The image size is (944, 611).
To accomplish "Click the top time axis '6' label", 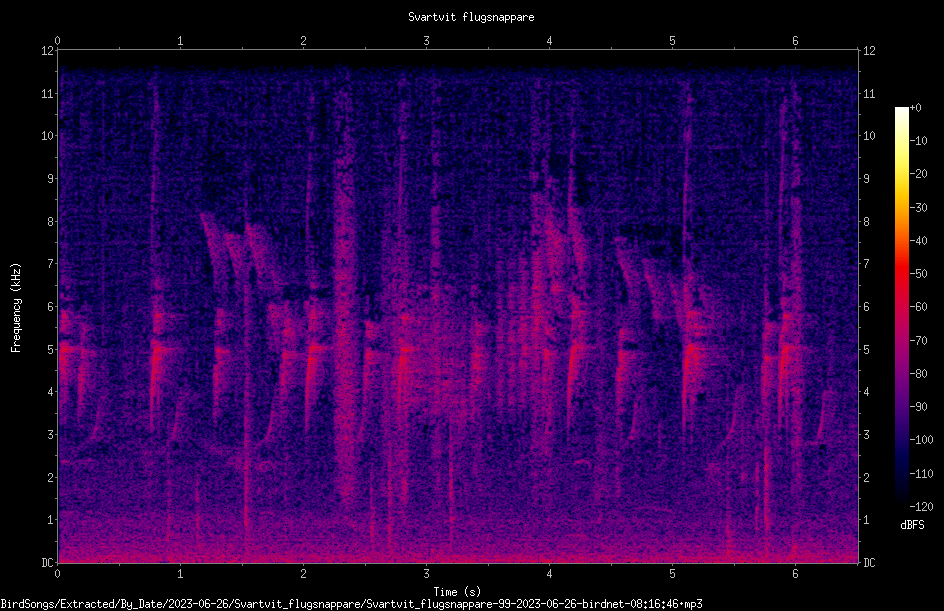I will coord(795,41).
